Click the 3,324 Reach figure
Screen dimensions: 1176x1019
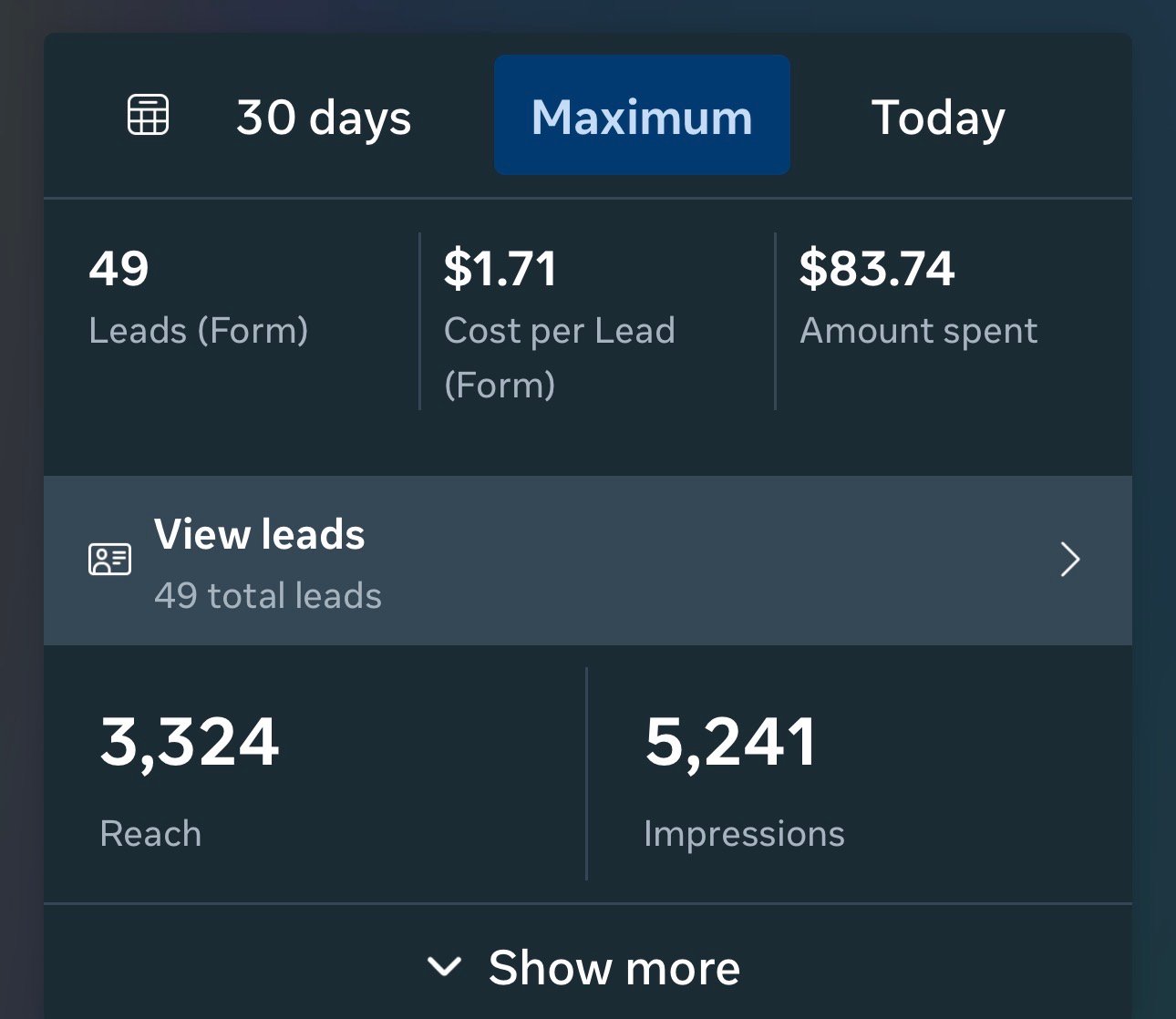click(190, 741)
